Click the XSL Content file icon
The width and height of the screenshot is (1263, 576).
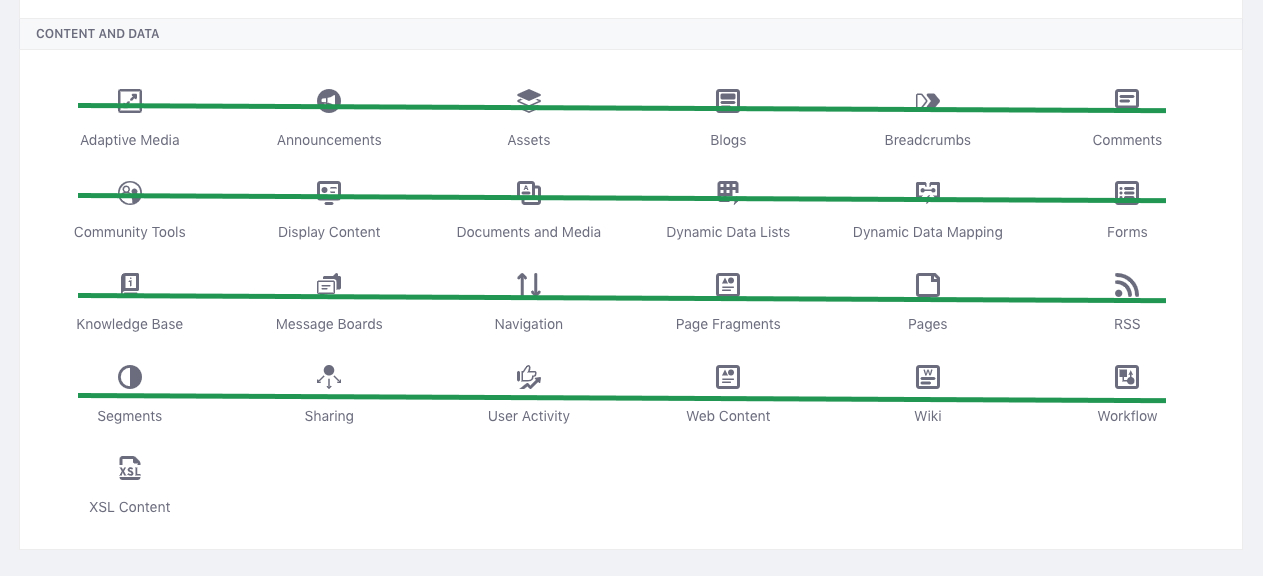pyautogui.click(x=130, y=468)
